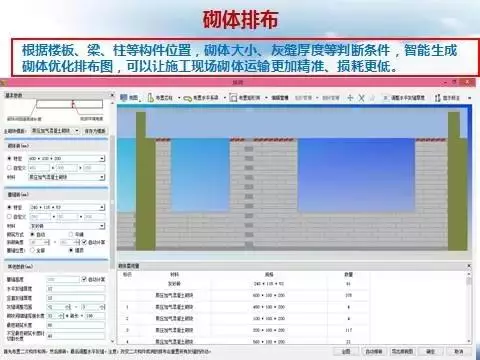Viewport: 480px width, 360px height.
Task: Click the scroll-down arrow of left panel
Action: (112, 341)
